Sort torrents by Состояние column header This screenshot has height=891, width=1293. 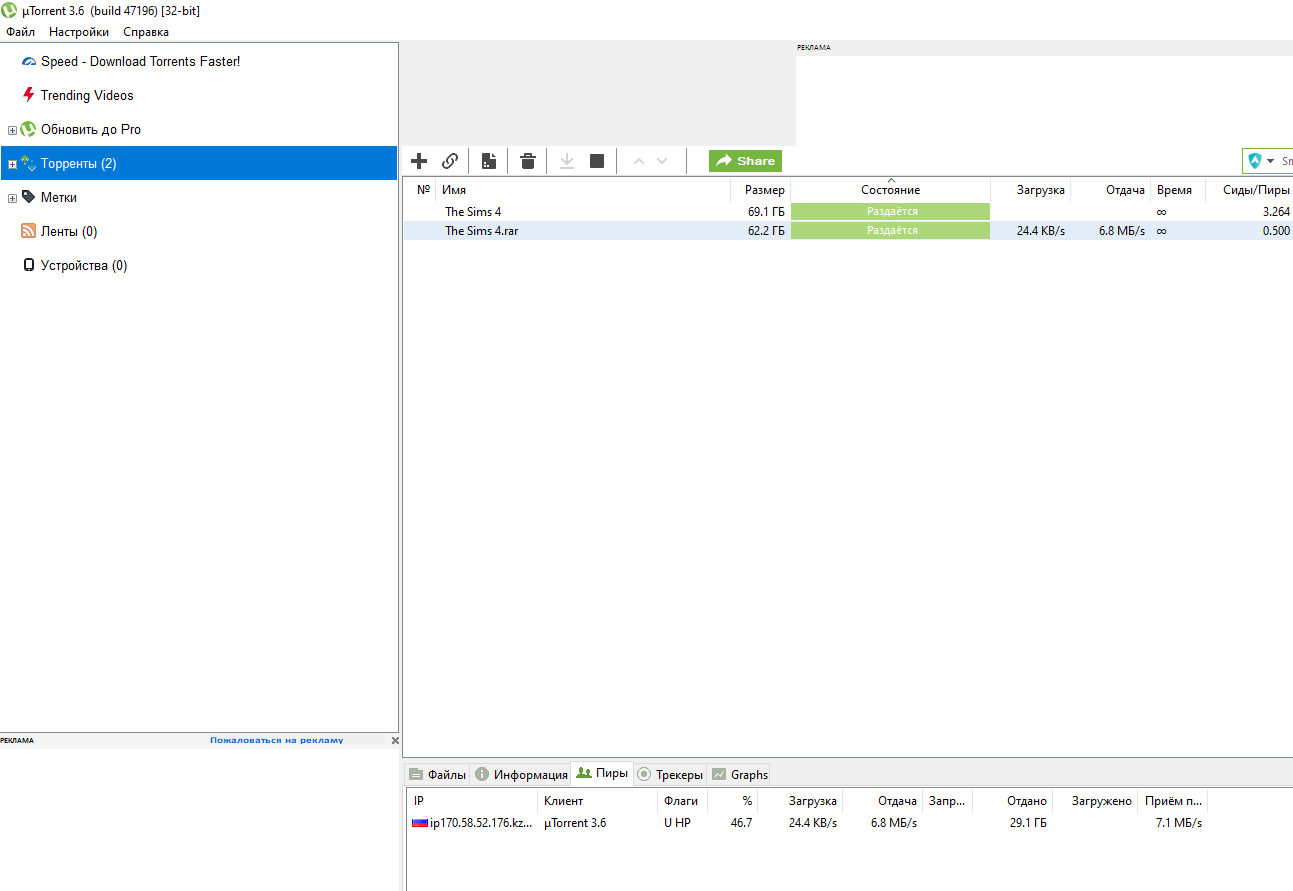[x=890, y=189]
